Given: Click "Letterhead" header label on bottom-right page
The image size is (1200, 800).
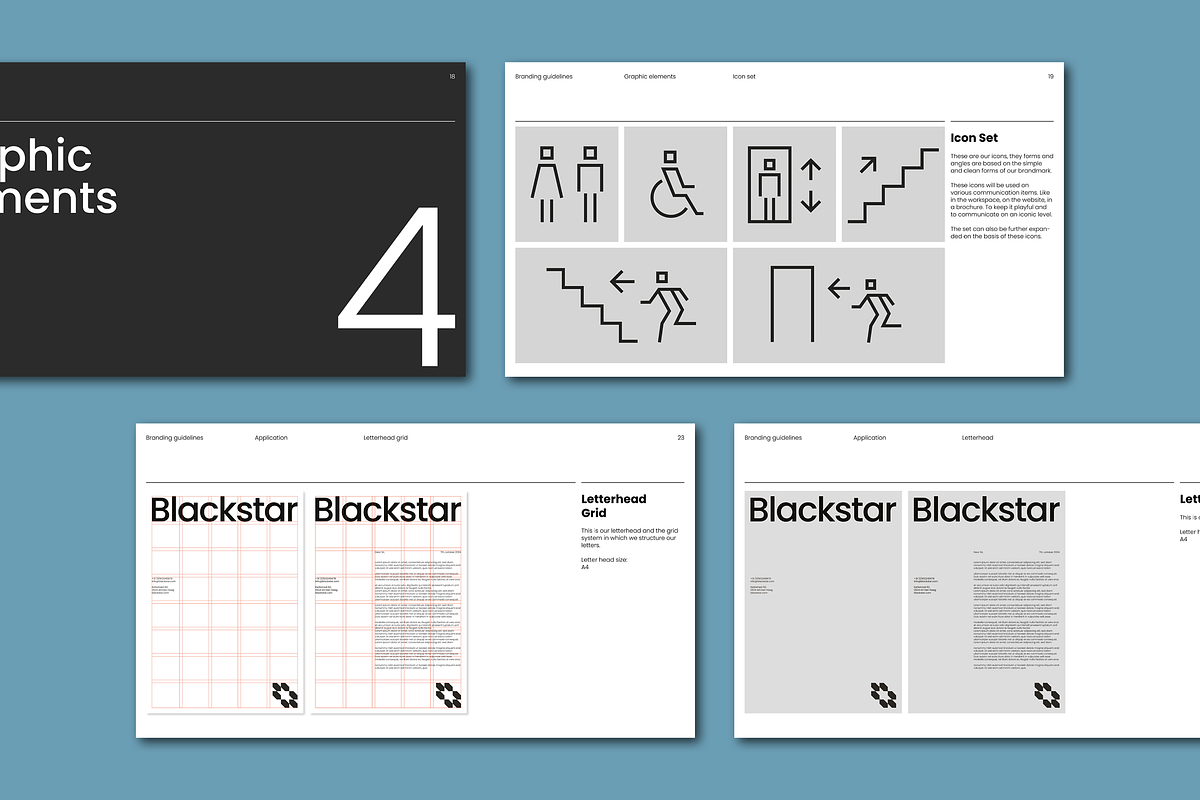Looking at the screenshot, I should coord(978,438).
